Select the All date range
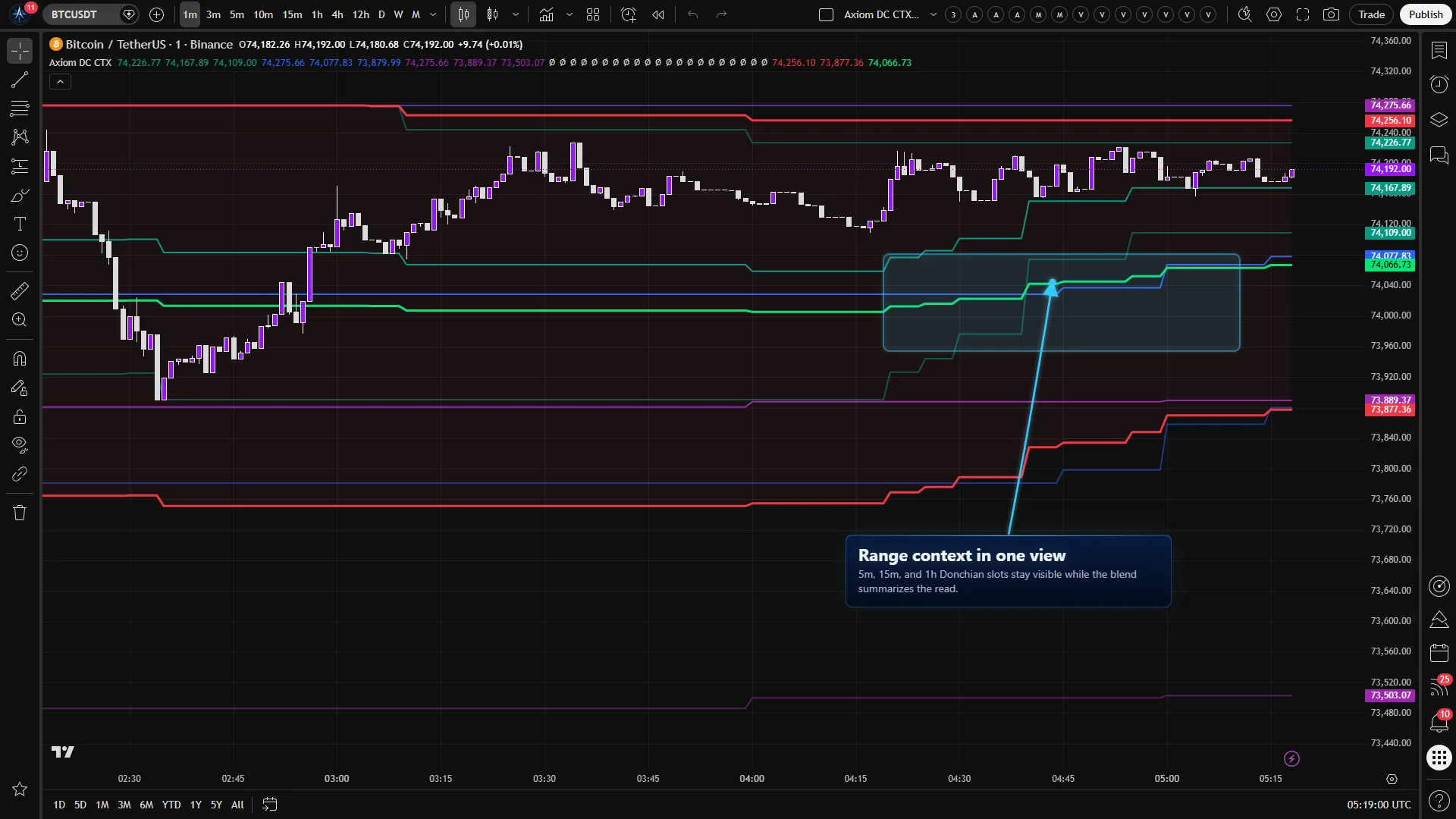 [237, 805]
